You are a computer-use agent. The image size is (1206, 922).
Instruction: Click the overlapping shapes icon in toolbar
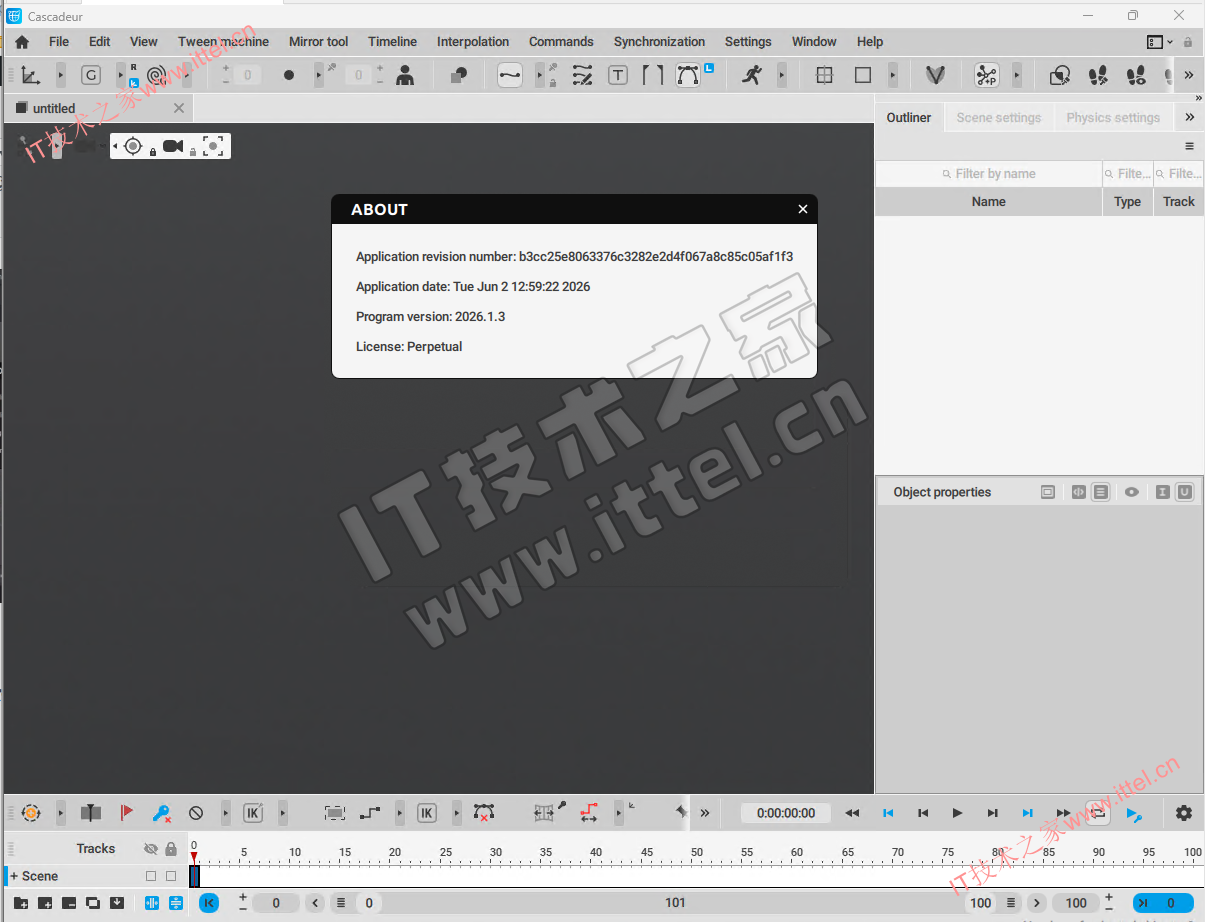[x=459, y=75]
